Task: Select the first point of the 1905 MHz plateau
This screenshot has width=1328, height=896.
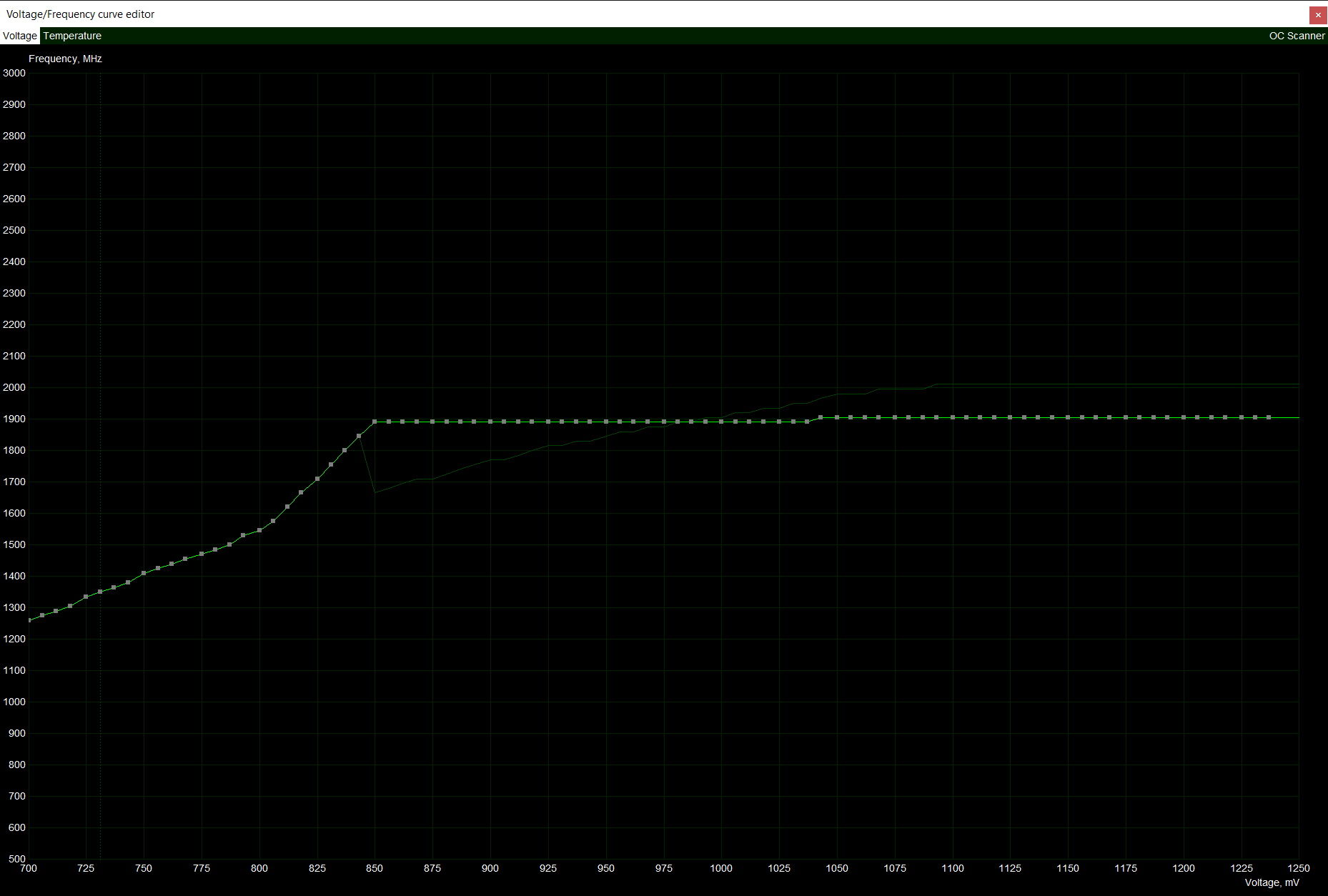Action: click(x=821, y=417)
